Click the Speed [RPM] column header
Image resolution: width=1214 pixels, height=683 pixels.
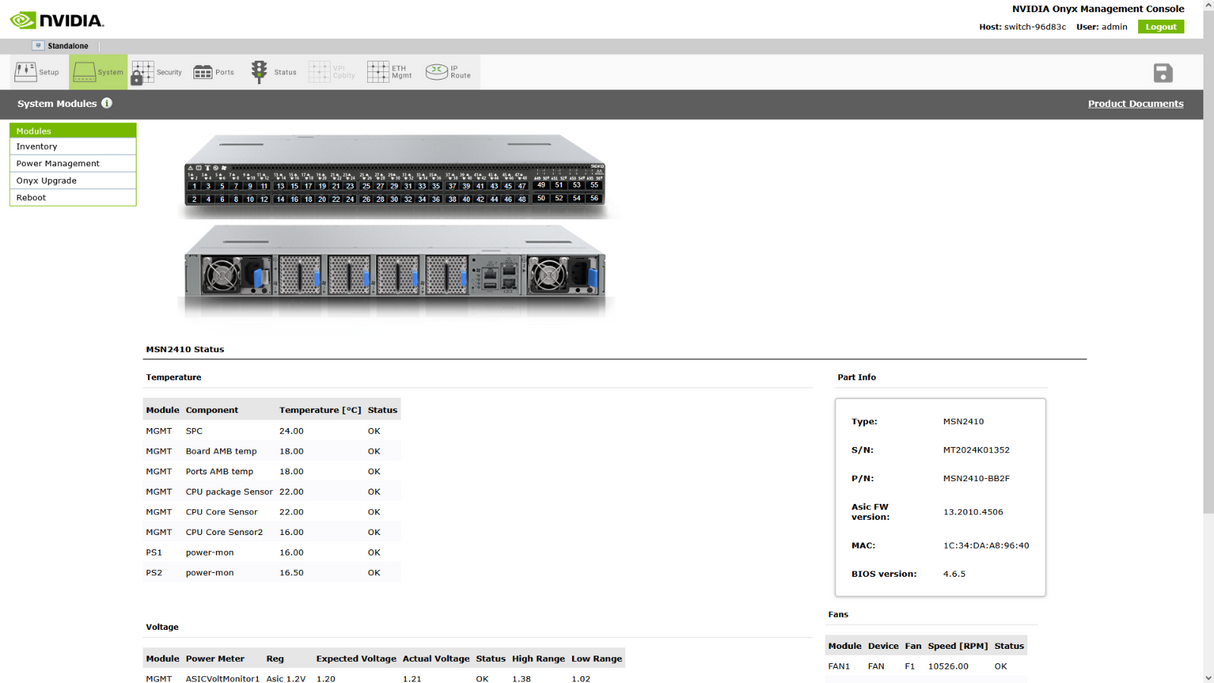tap(957, 646)
